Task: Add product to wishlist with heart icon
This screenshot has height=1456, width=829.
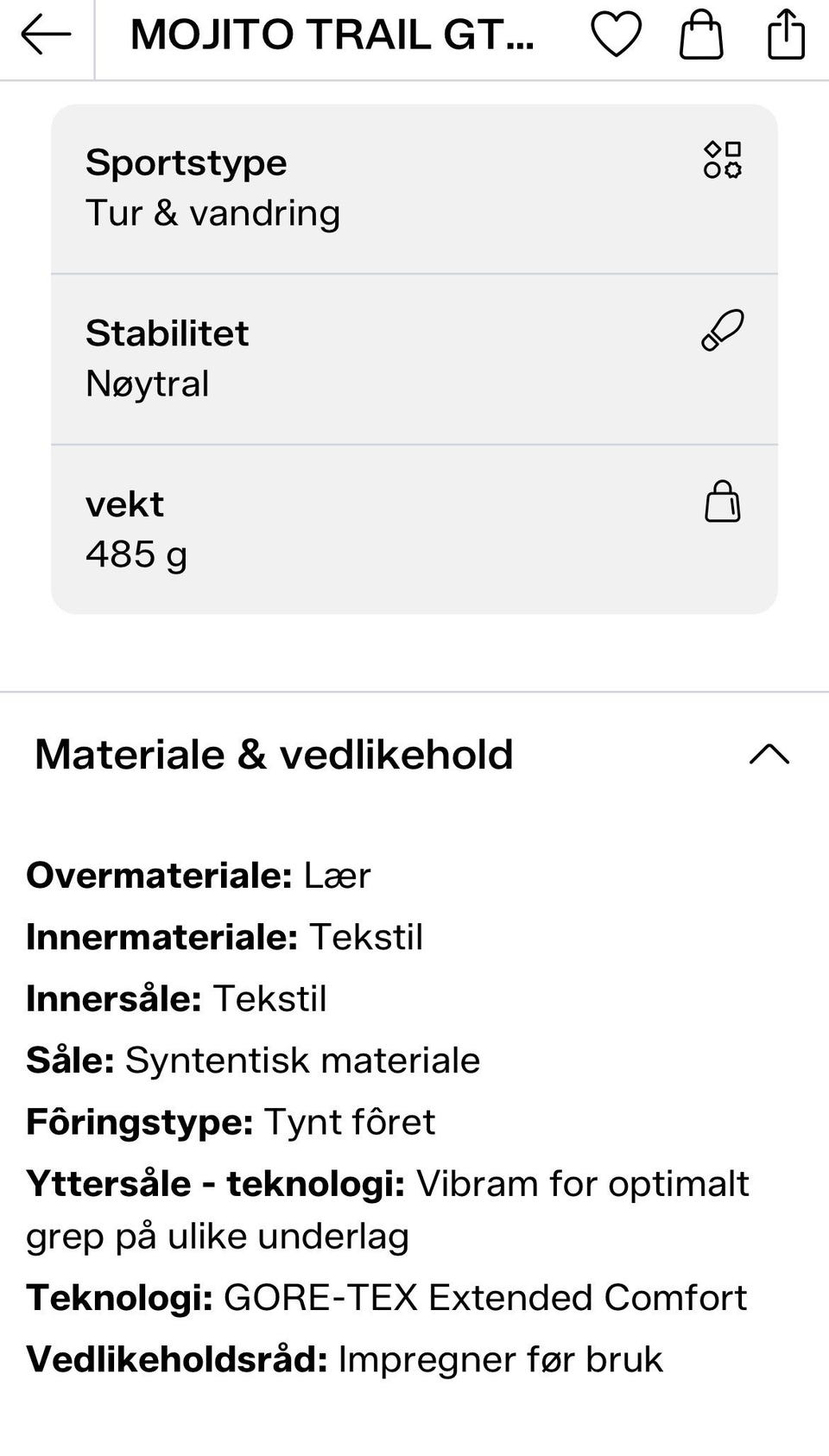Action: [616, 35]
